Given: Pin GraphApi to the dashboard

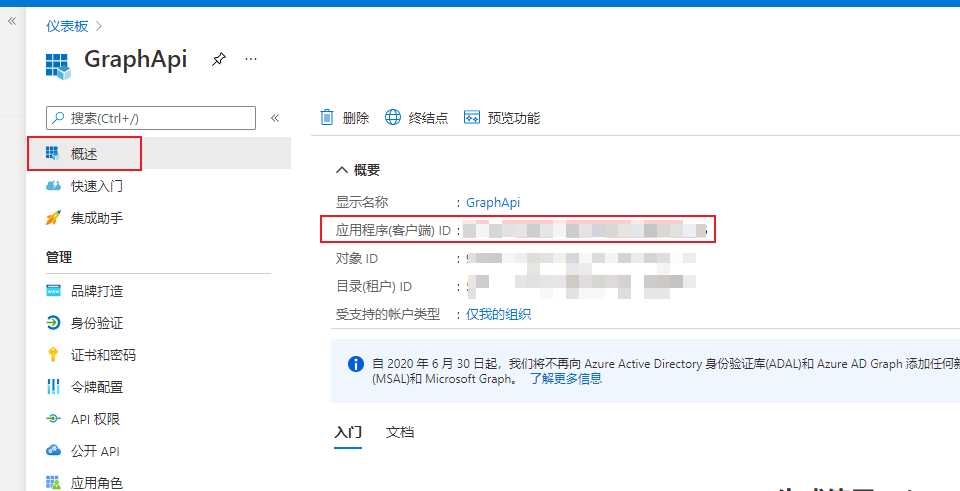Looking at the screenshot, I should pos(219,59).
